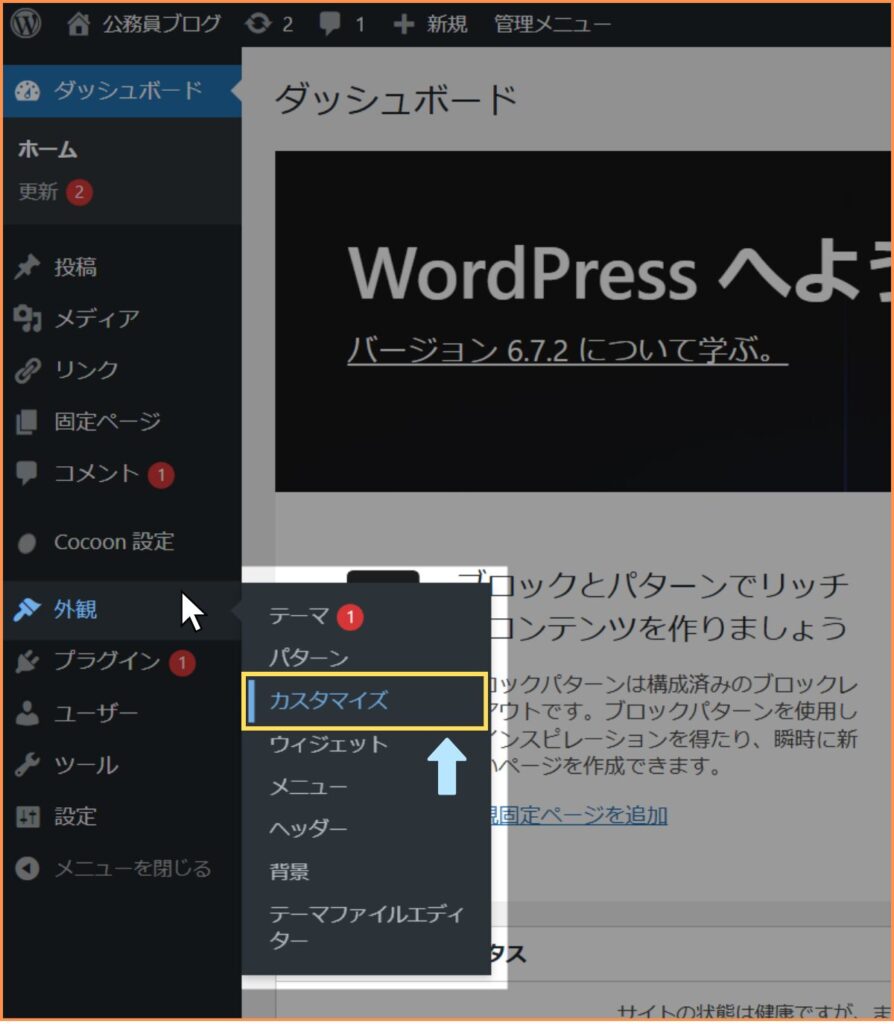The height and width of the screenshot is (1024, 894).
Task: Select メニュー in the 外観 flyout
Action: coord(308,786)
